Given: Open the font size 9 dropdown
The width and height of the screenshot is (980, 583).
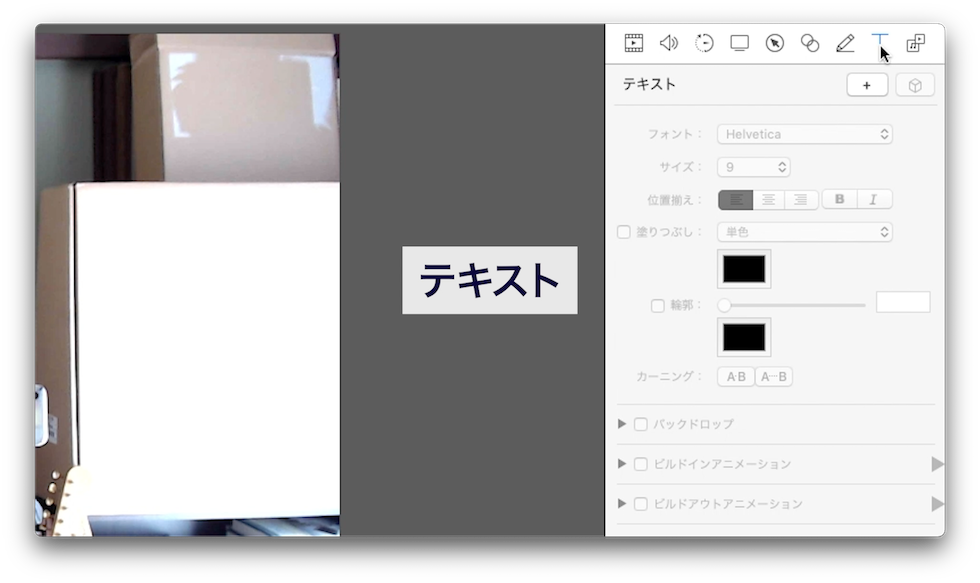Looking at the screenshot, I should click(753, 166).
